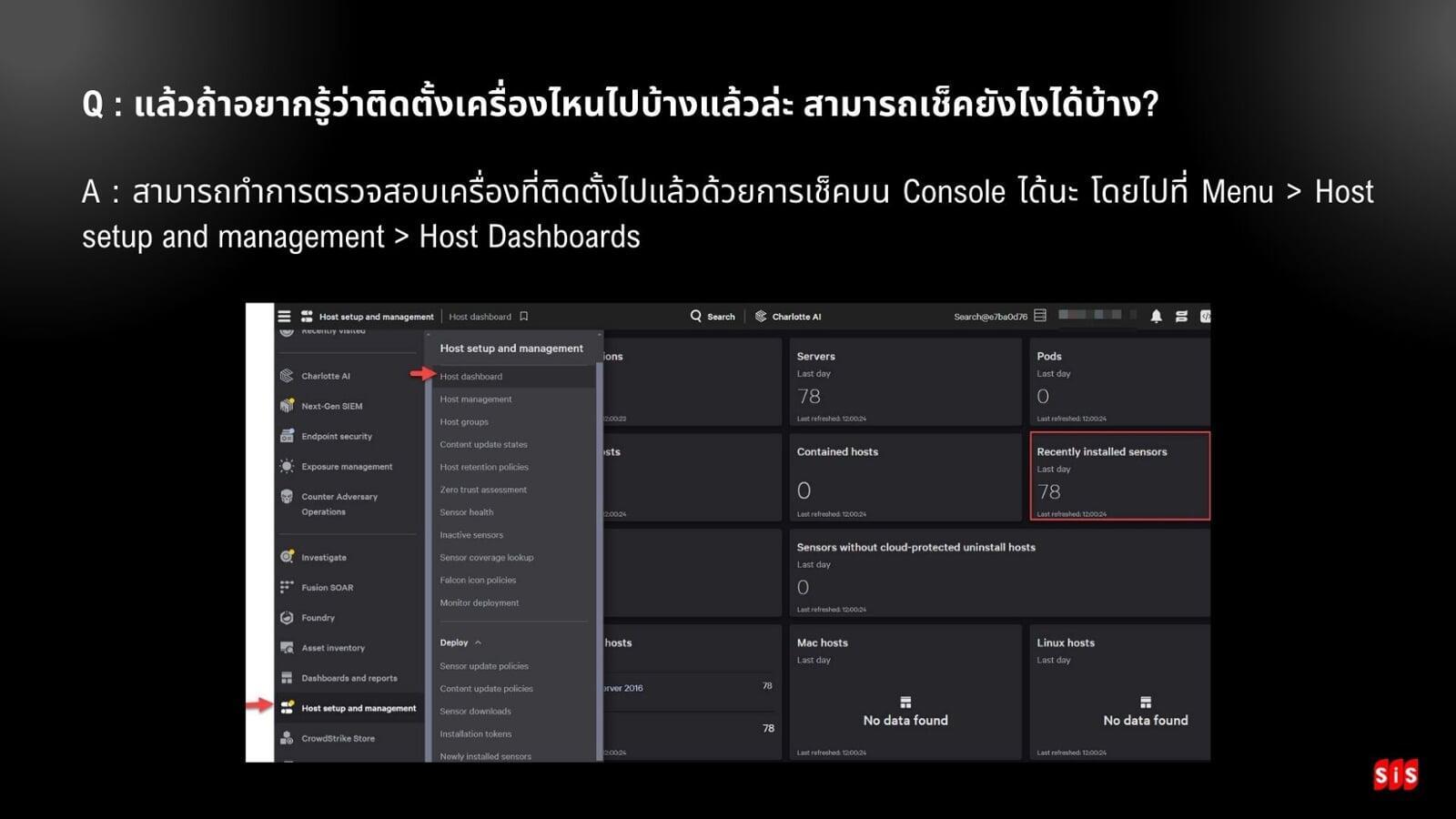Open CrowdStrike Store from sidebar
The height and width of the screenshot is (819, 1456).
tap(338, 738)
